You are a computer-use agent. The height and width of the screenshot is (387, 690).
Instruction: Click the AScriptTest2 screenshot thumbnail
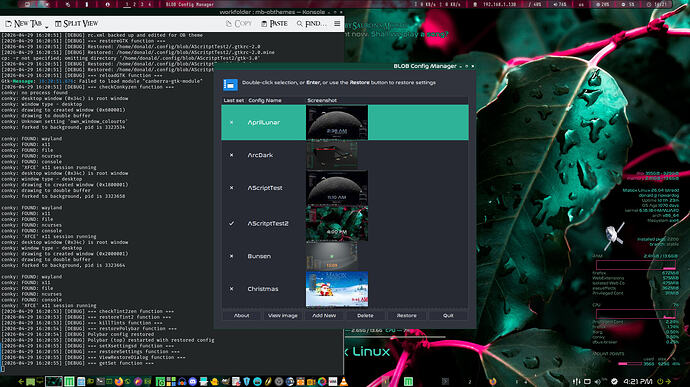[x=337, y=223]
